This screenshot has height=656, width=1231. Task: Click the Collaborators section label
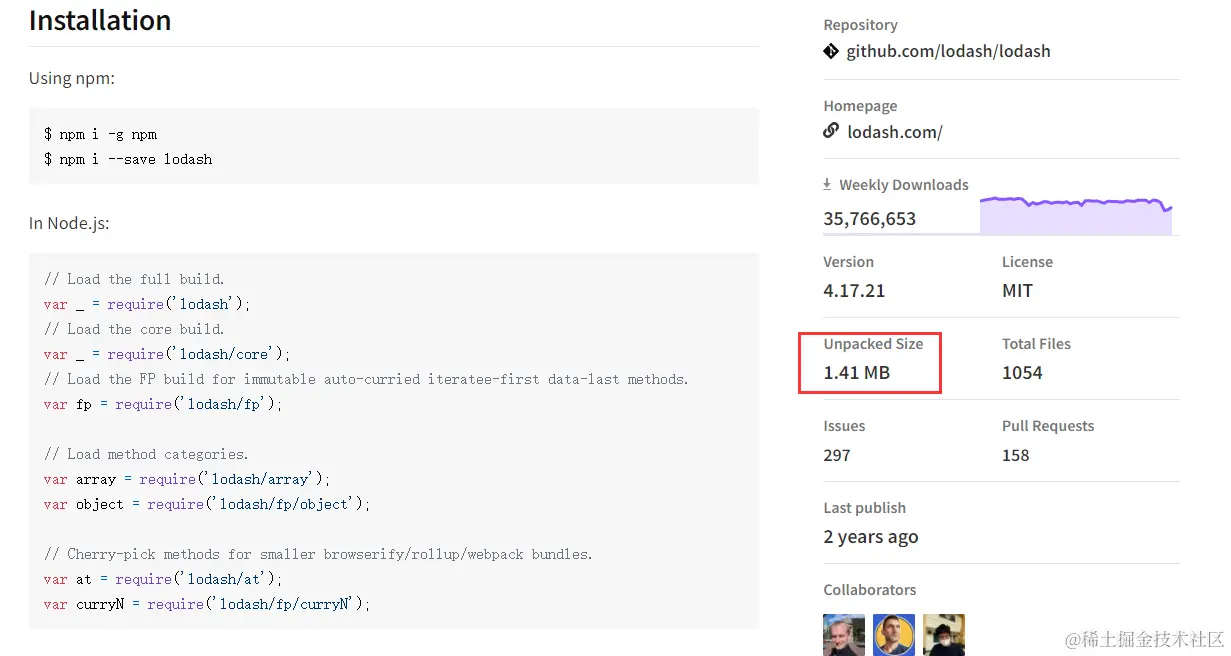pos(870,590)
